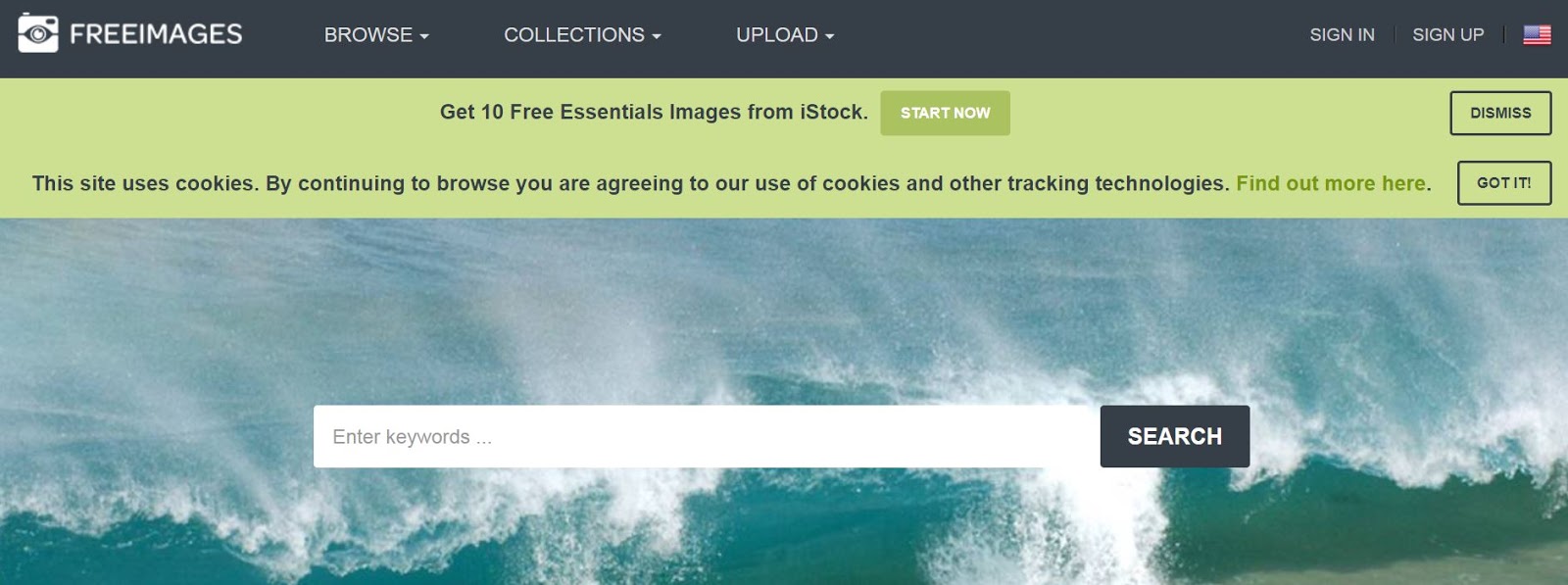1568x585 pixels.
Task: Click the caret arrow beside BROWSE
Action: (x=424, y=36)
